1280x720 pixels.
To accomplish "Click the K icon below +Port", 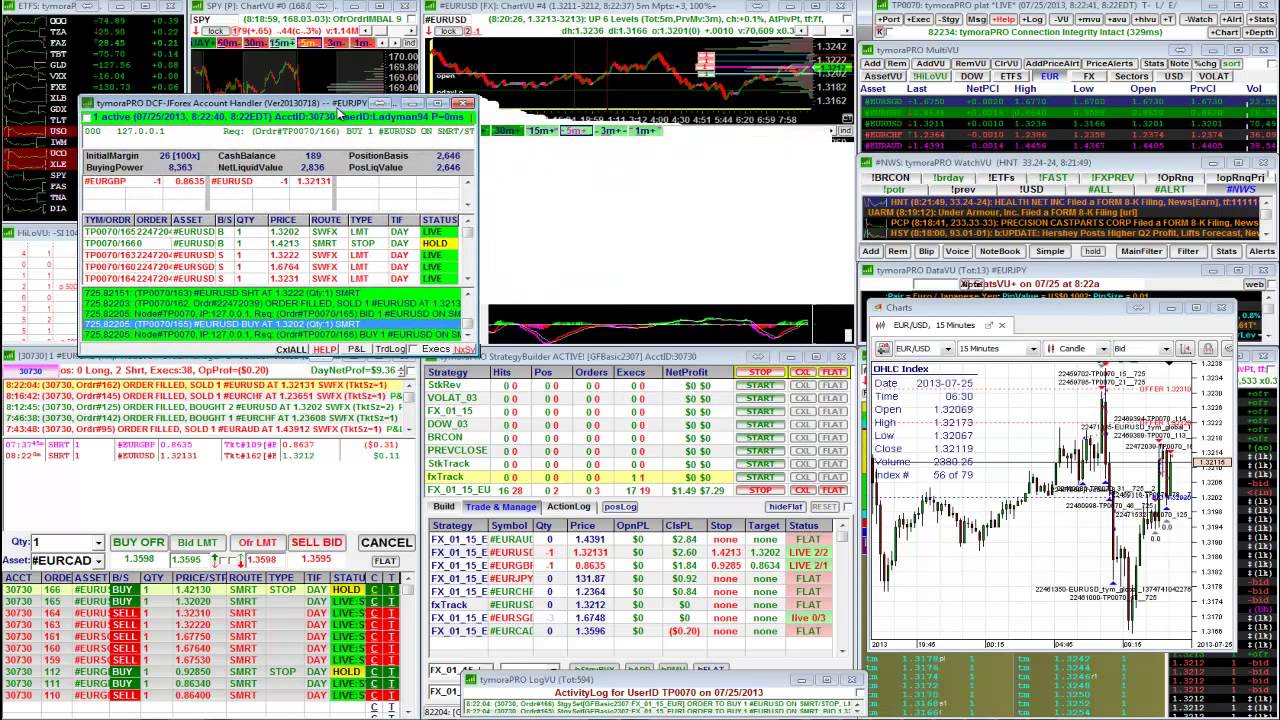I will pos(880,32).
